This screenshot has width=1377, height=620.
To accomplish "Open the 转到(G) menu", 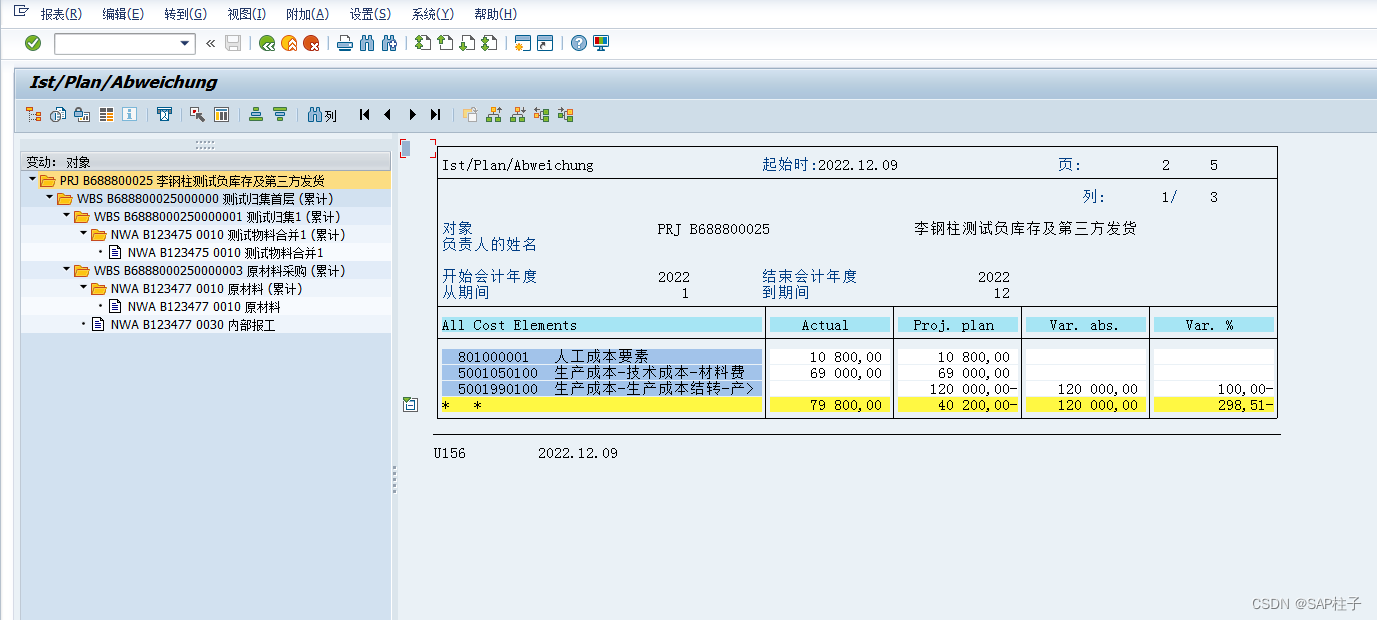I will pos(185,14).
